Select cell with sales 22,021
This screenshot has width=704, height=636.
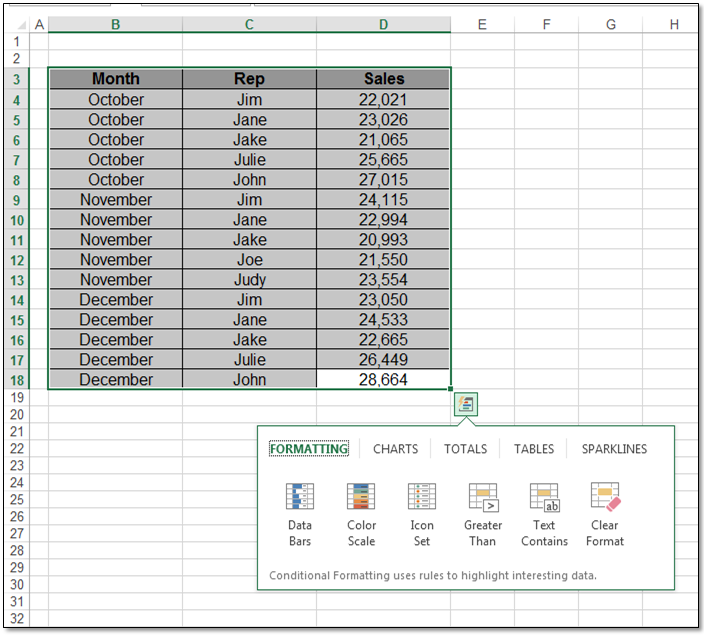383,99
